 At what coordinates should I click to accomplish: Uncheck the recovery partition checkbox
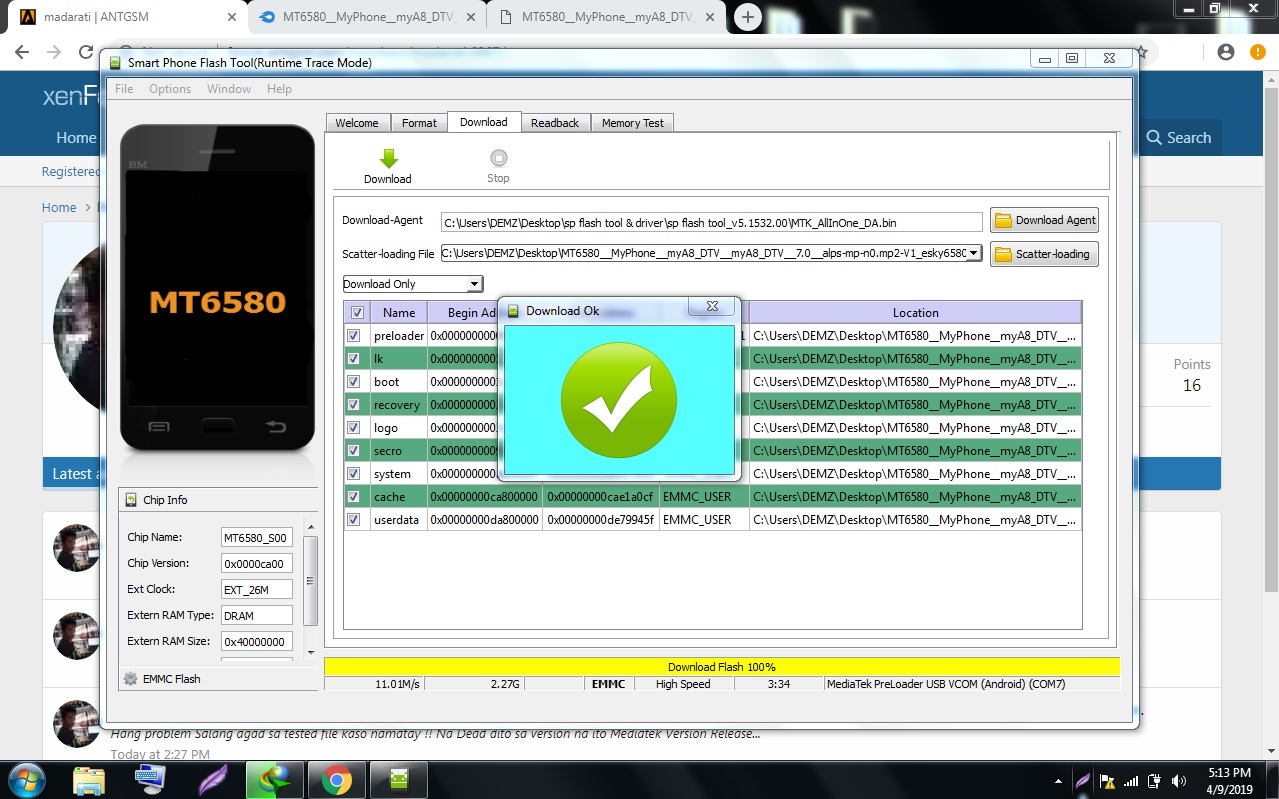click(353, 405)
